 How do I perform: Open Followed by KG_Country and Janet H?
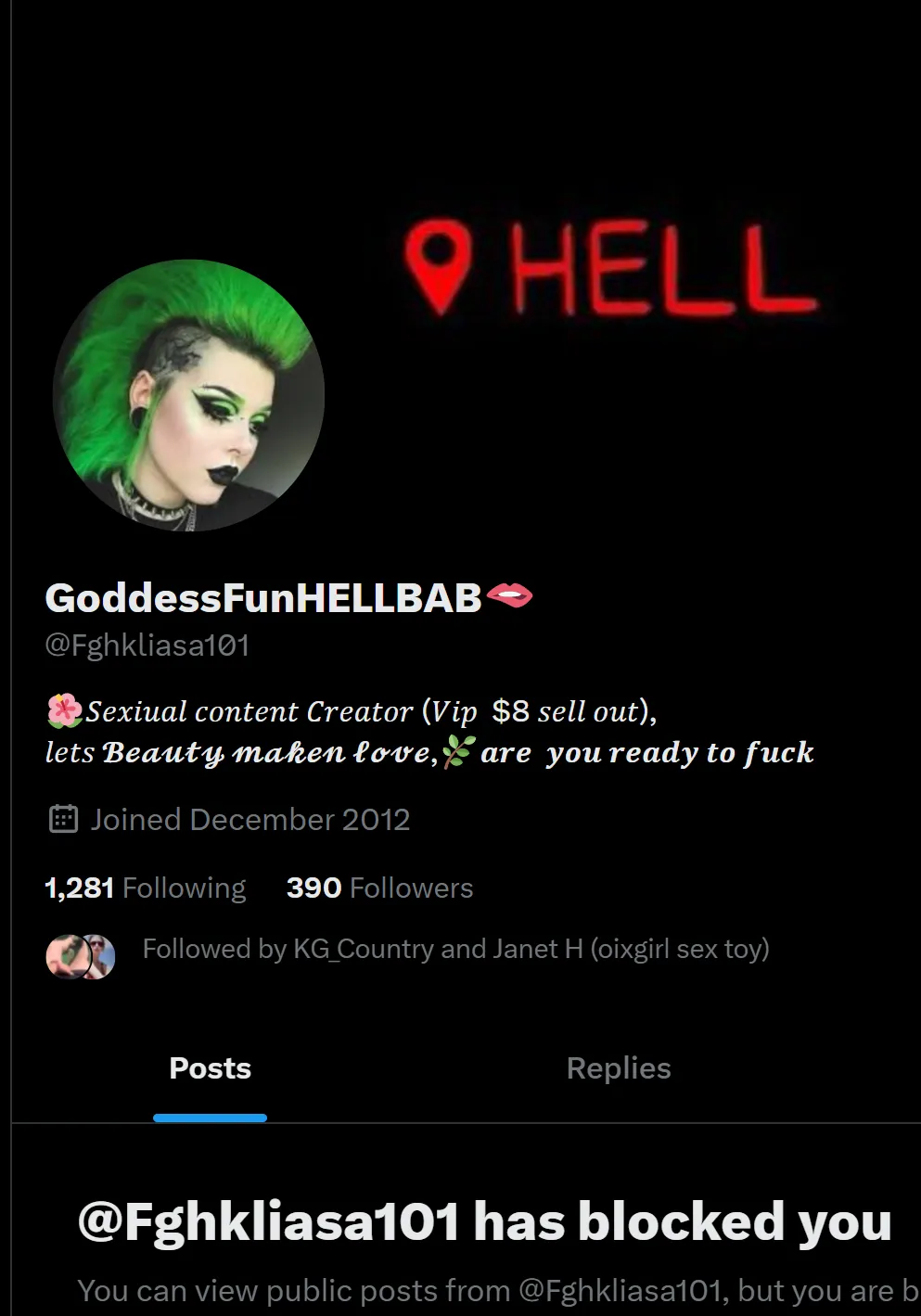tap(455, 949)
